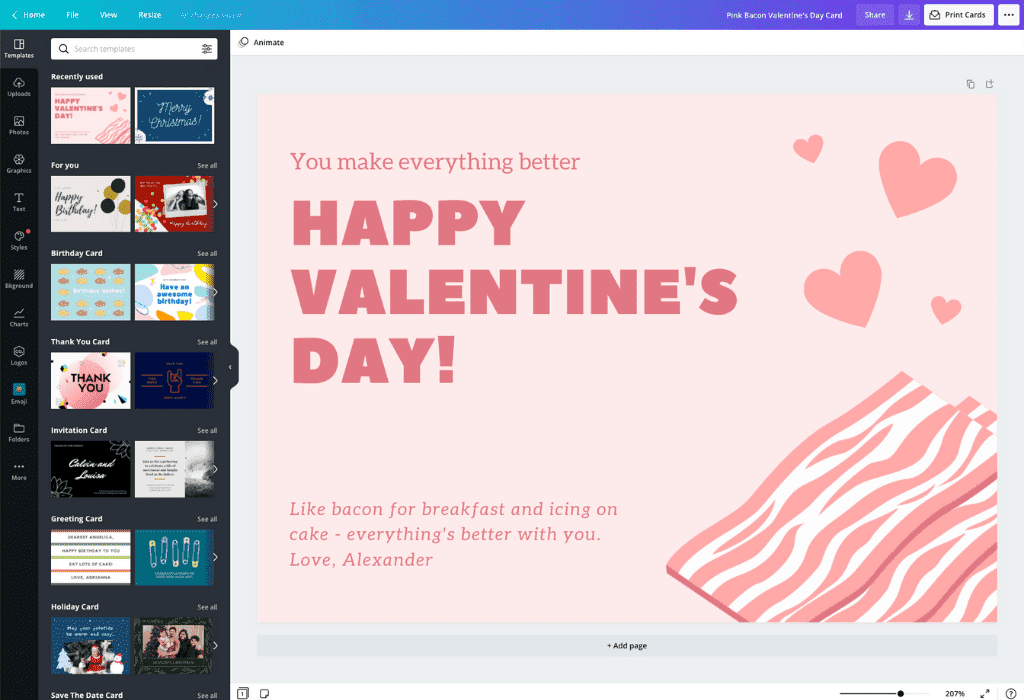Adjust the zoom slider
This screenshot has height=700, width=1024.
(x=900, y=691)
